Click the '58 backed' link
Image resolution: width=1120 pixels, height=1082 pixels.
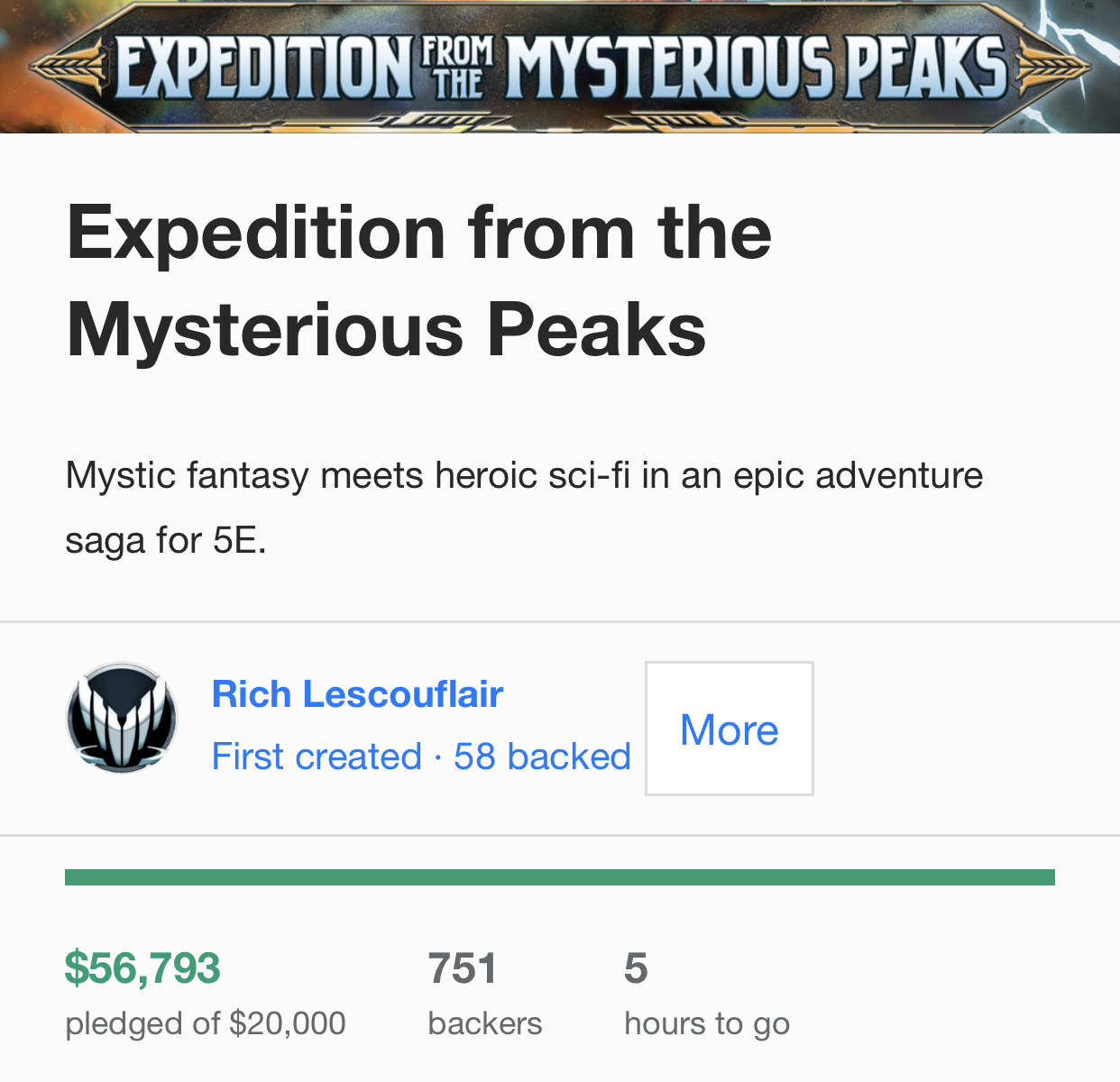click(542, 756)
